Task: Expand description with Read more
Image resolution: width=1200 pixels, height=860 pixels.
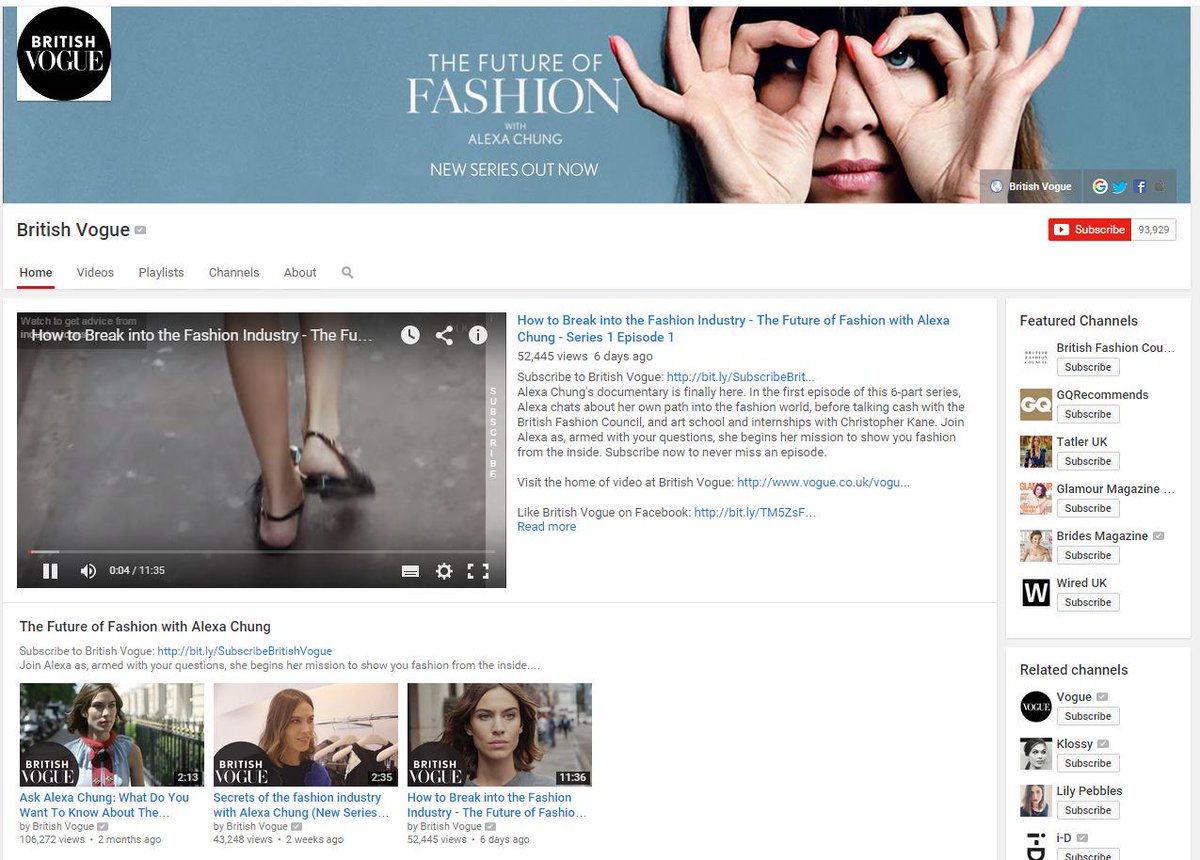Action: tap(546, 527)
